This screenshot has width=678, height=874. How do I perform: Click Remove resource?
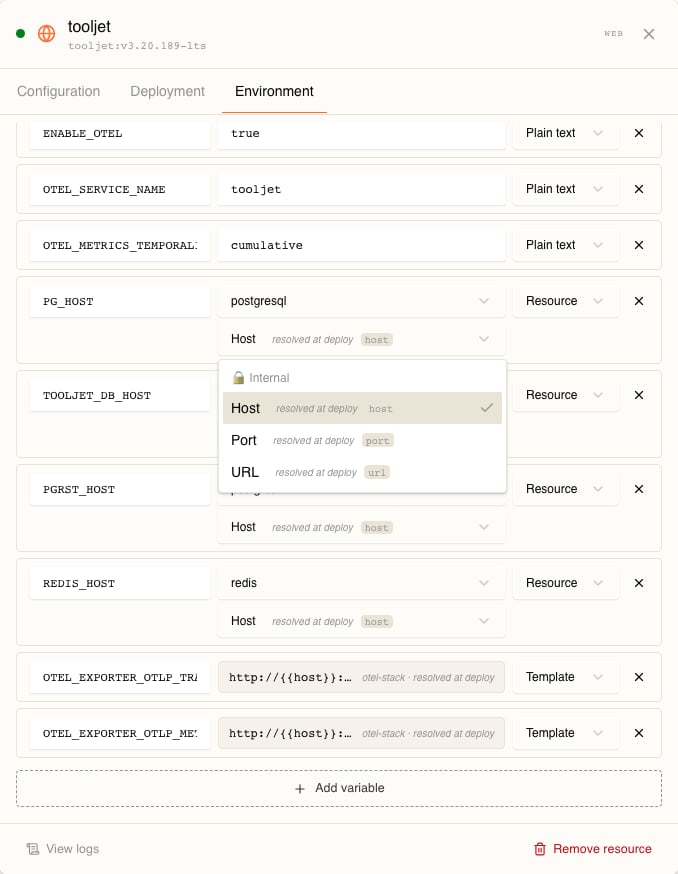pyautogui.click(x=593, y=849)
